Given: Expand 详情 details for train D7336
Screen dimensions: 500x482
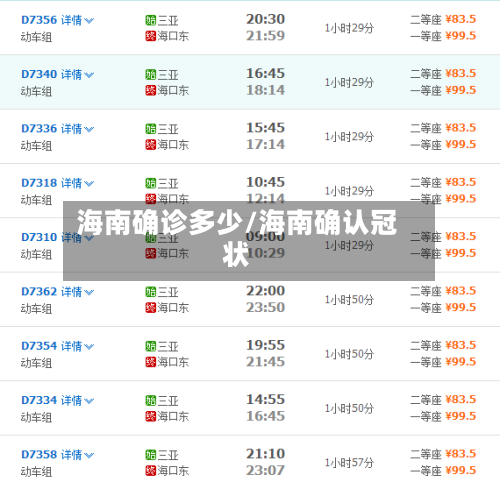Looking at the screenshot, I should point(77,129).
